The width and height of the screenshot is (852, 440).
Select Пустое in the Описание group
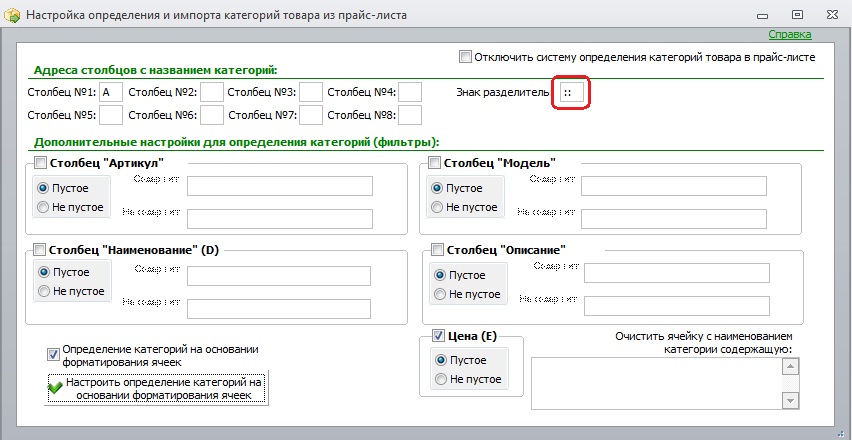click(440, 275)
